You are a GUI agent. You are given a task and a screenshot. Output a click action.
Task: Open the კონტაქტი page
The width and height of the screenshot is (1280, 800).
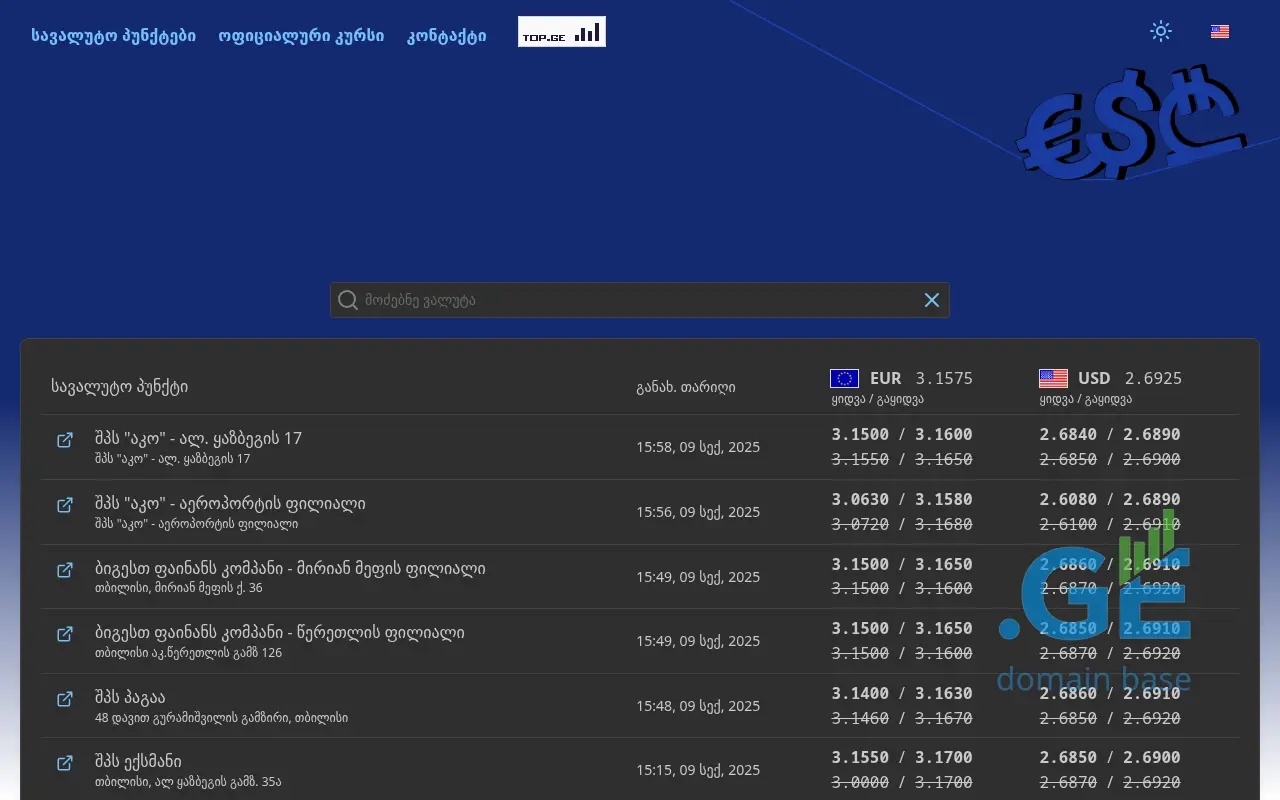[446, 36]
